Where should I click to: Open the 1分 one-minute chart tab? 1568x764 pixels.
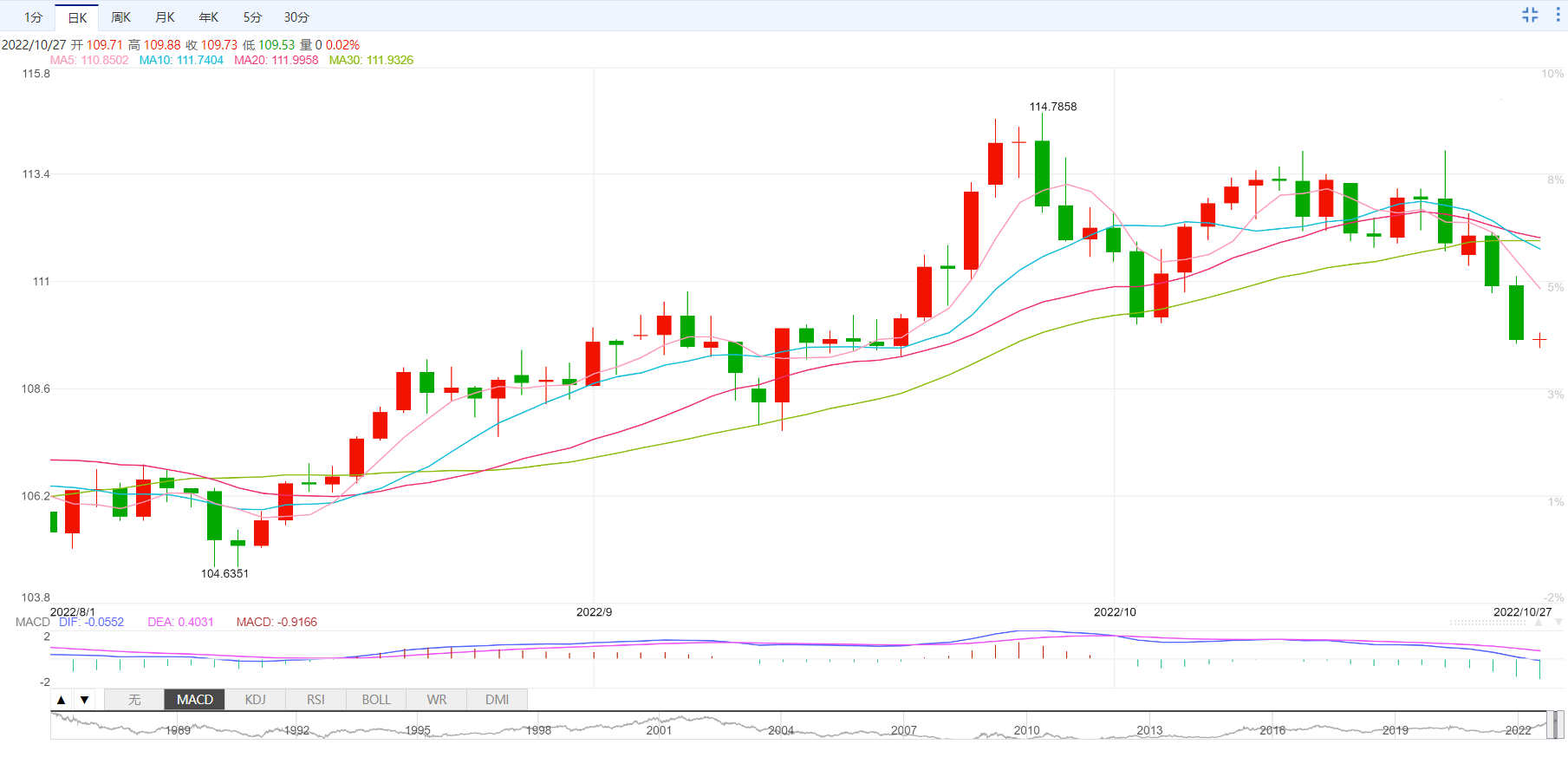(33, 17)
